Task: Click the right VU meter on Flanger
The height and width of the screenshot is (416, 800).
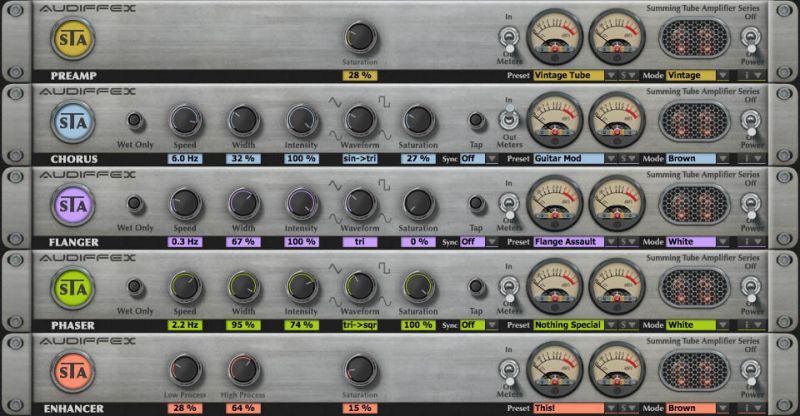Action: pos(617,204)
